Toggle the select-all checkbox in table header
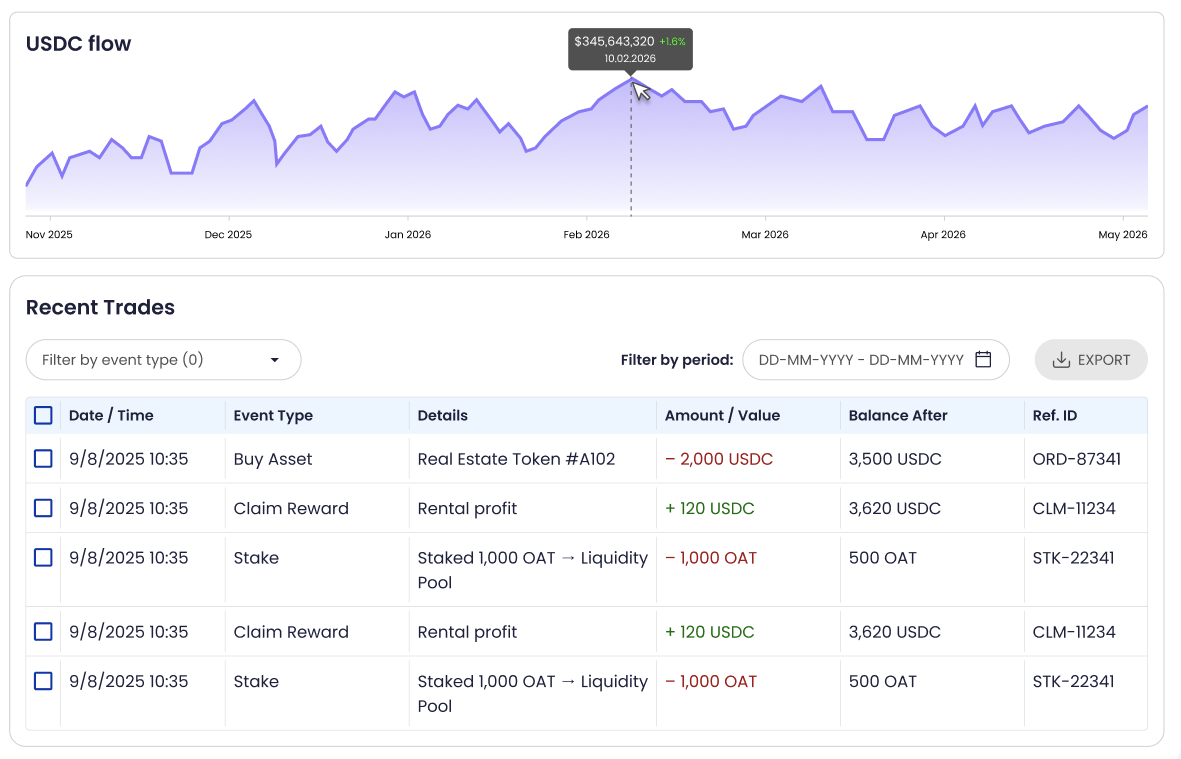 43,415
